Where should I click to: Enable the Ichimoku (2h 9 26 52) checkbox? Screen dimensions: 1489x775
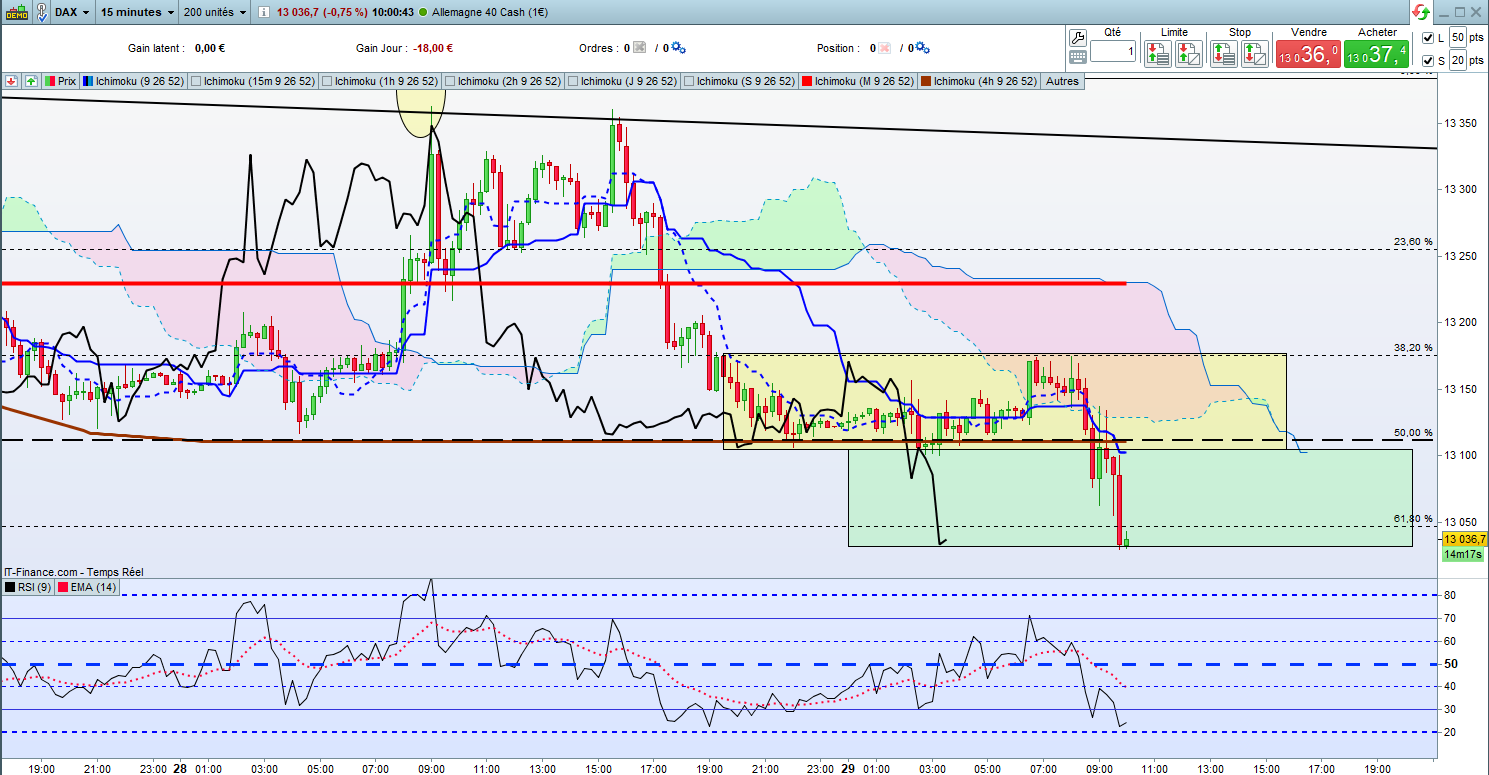point(452,81)
